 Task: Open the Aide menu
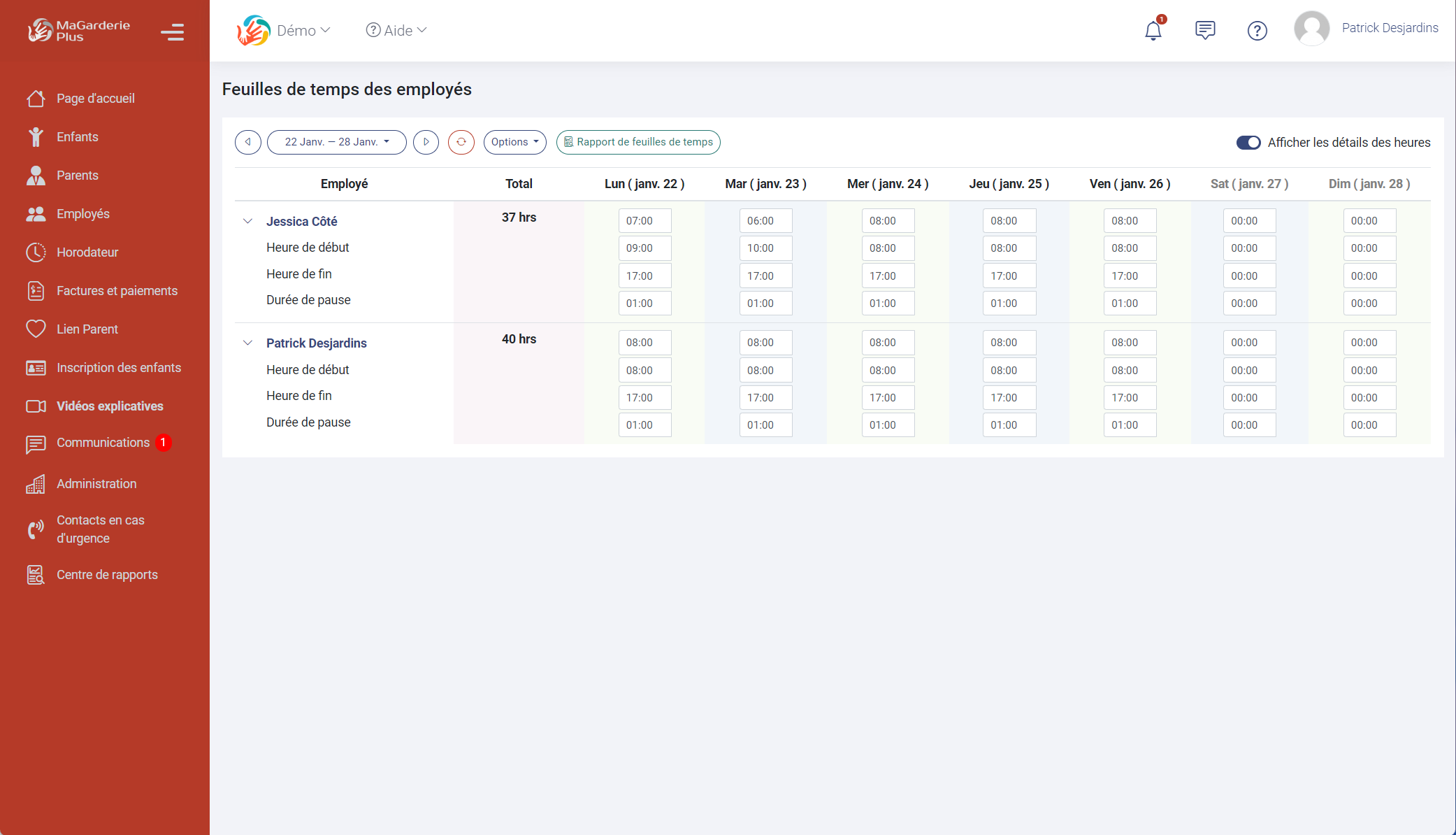coord(396,30)
